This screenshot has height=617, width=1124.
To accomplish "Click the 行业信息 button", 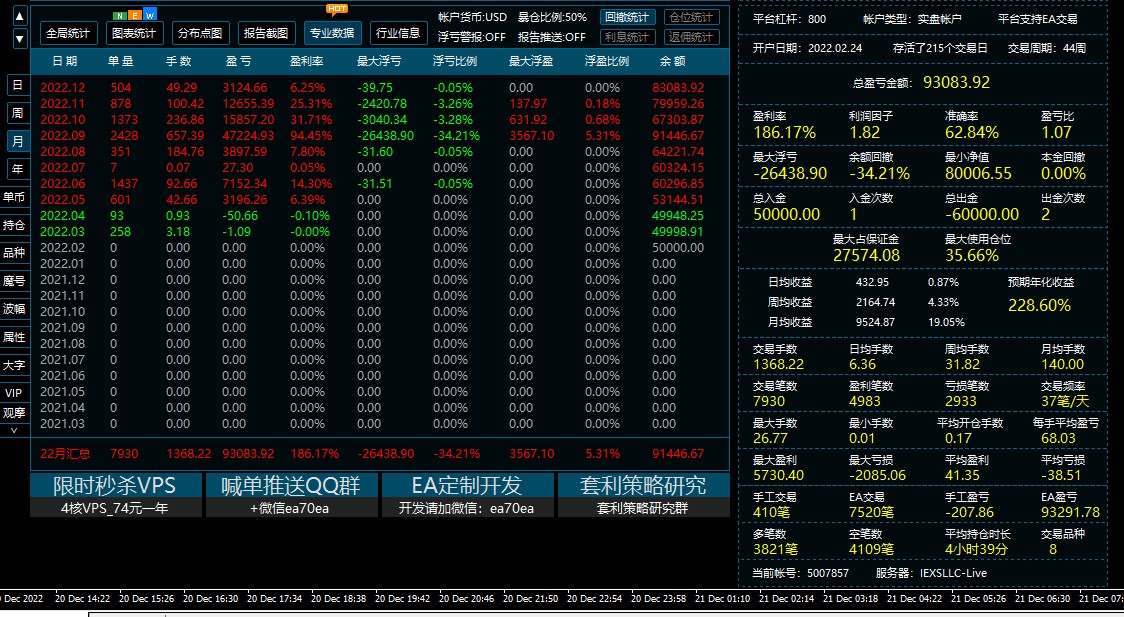I will [x=399, y=33].
